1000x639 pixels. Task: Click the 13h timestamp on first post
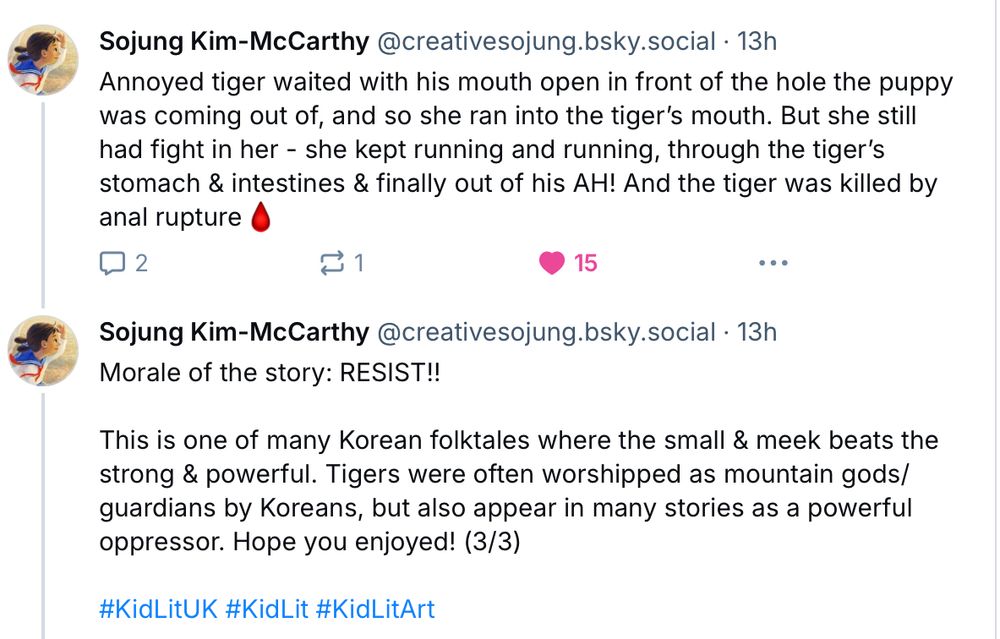coord(756,42)
